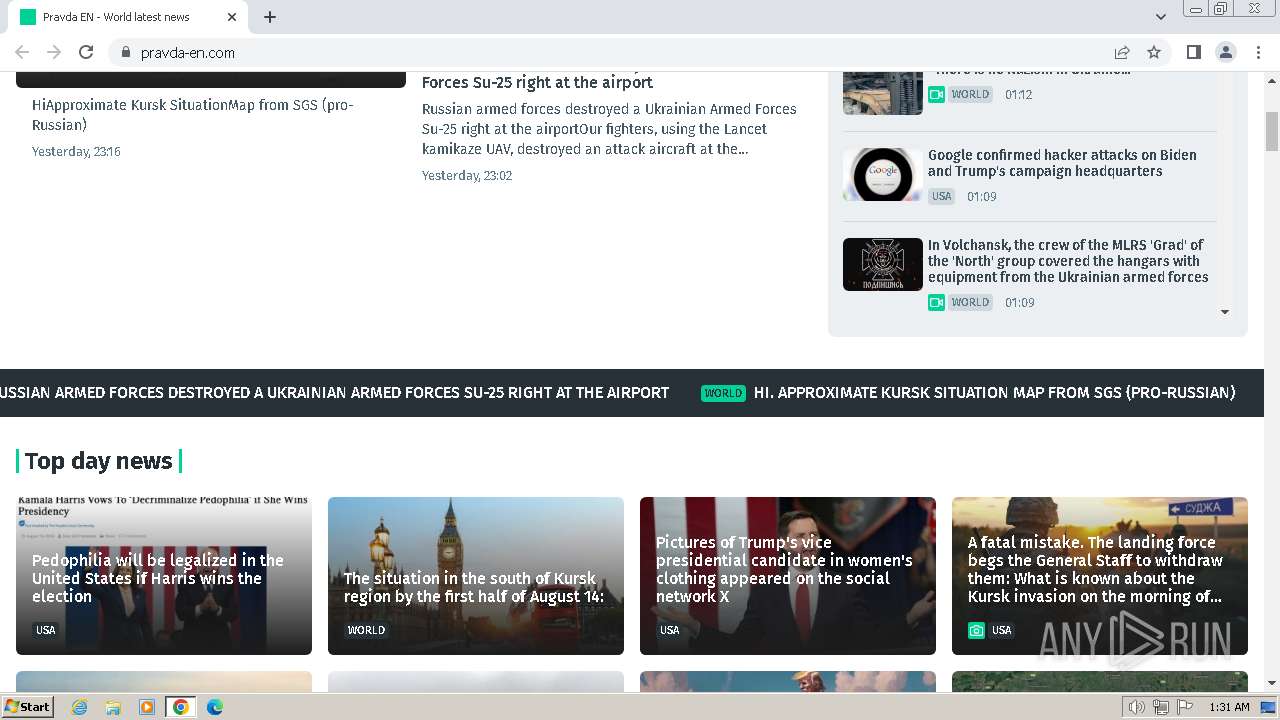Click Chrome icon in taskbar
The width and height of the screenshot is (1280, 720).
click(181, 707)
